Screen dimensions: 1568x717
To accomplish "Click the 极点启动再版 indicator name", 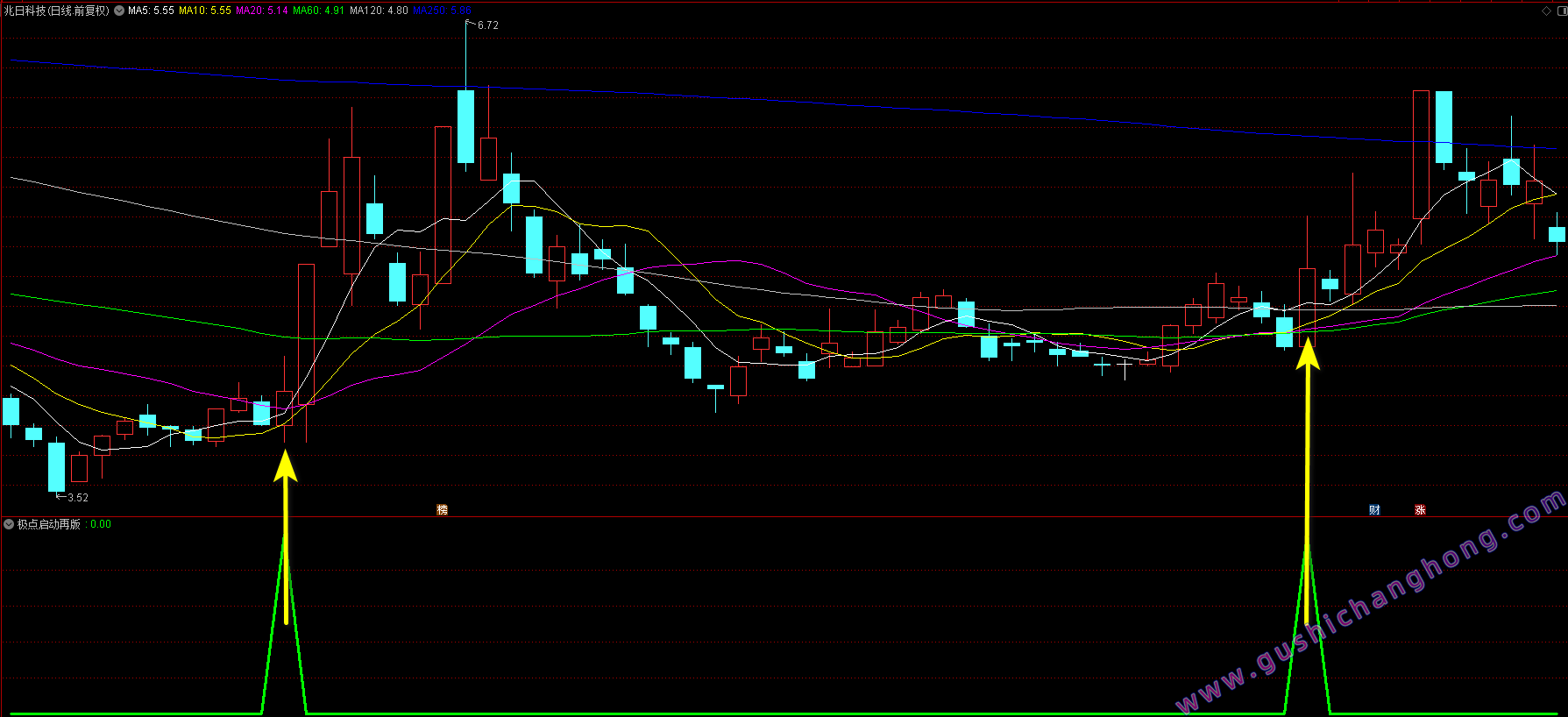I will tap(49, 524).
